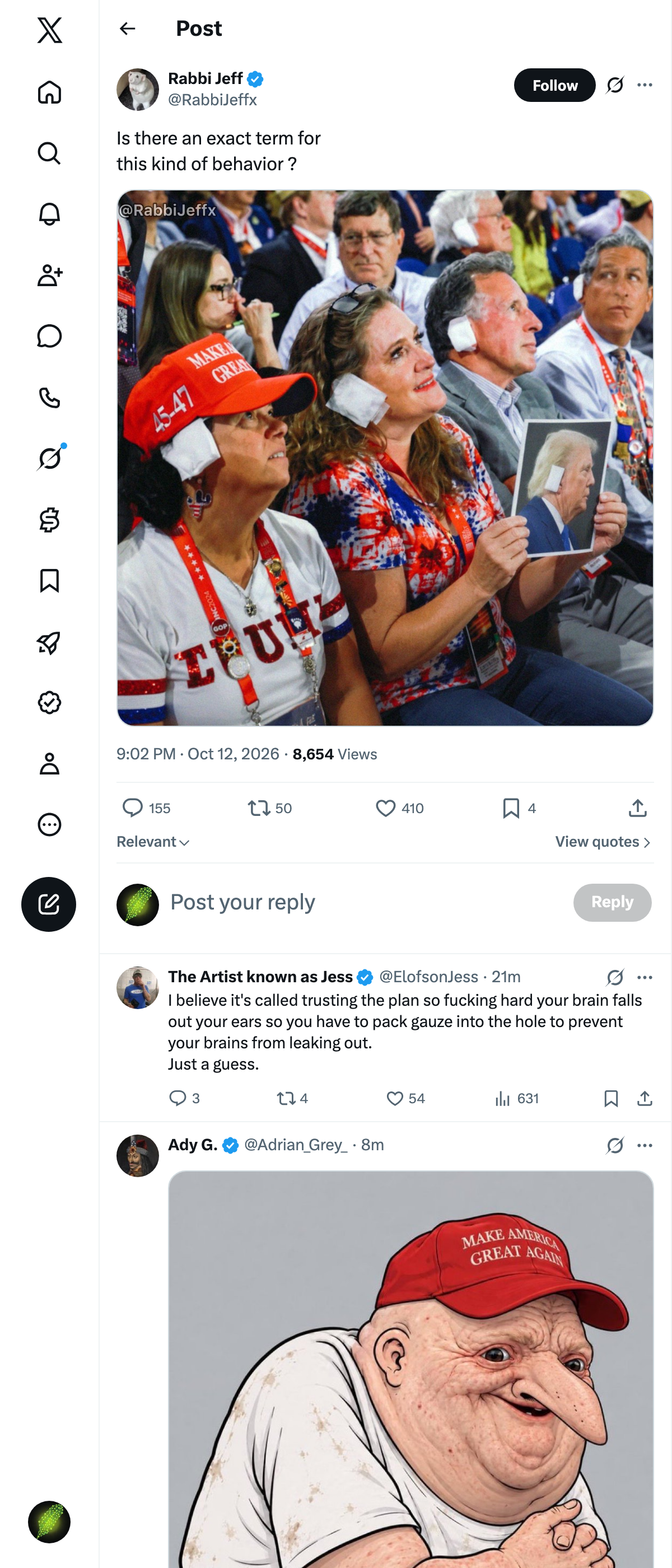Open the View quotes link

point(603,842)
